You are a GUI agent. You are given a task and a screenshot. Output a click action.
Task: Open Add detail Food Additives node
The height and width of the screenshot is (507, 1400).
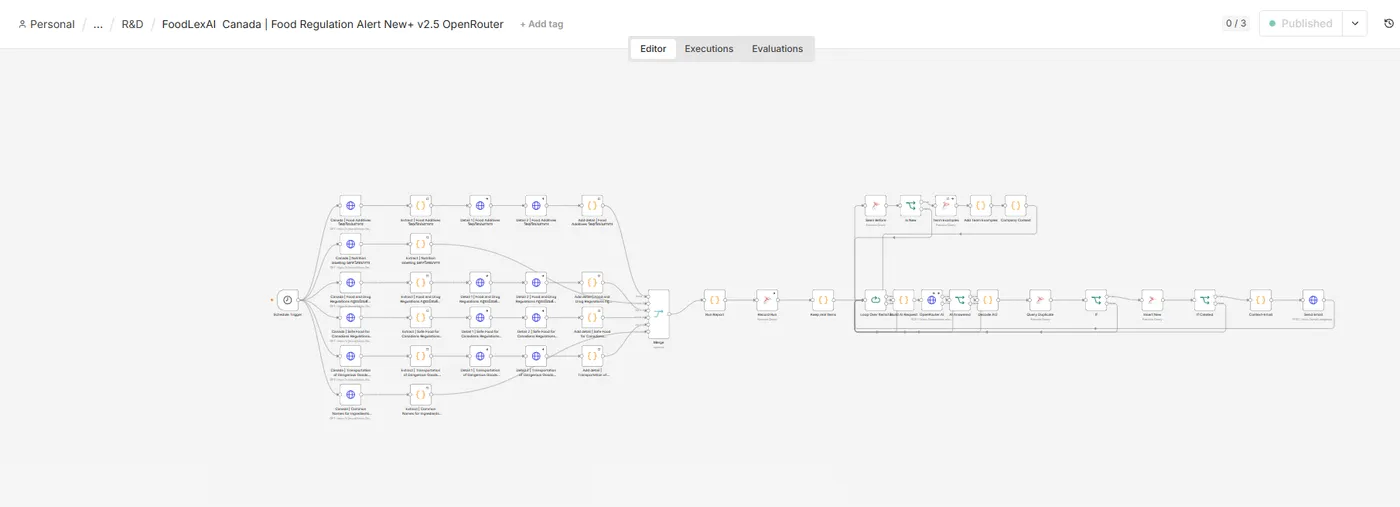(592, 205)
